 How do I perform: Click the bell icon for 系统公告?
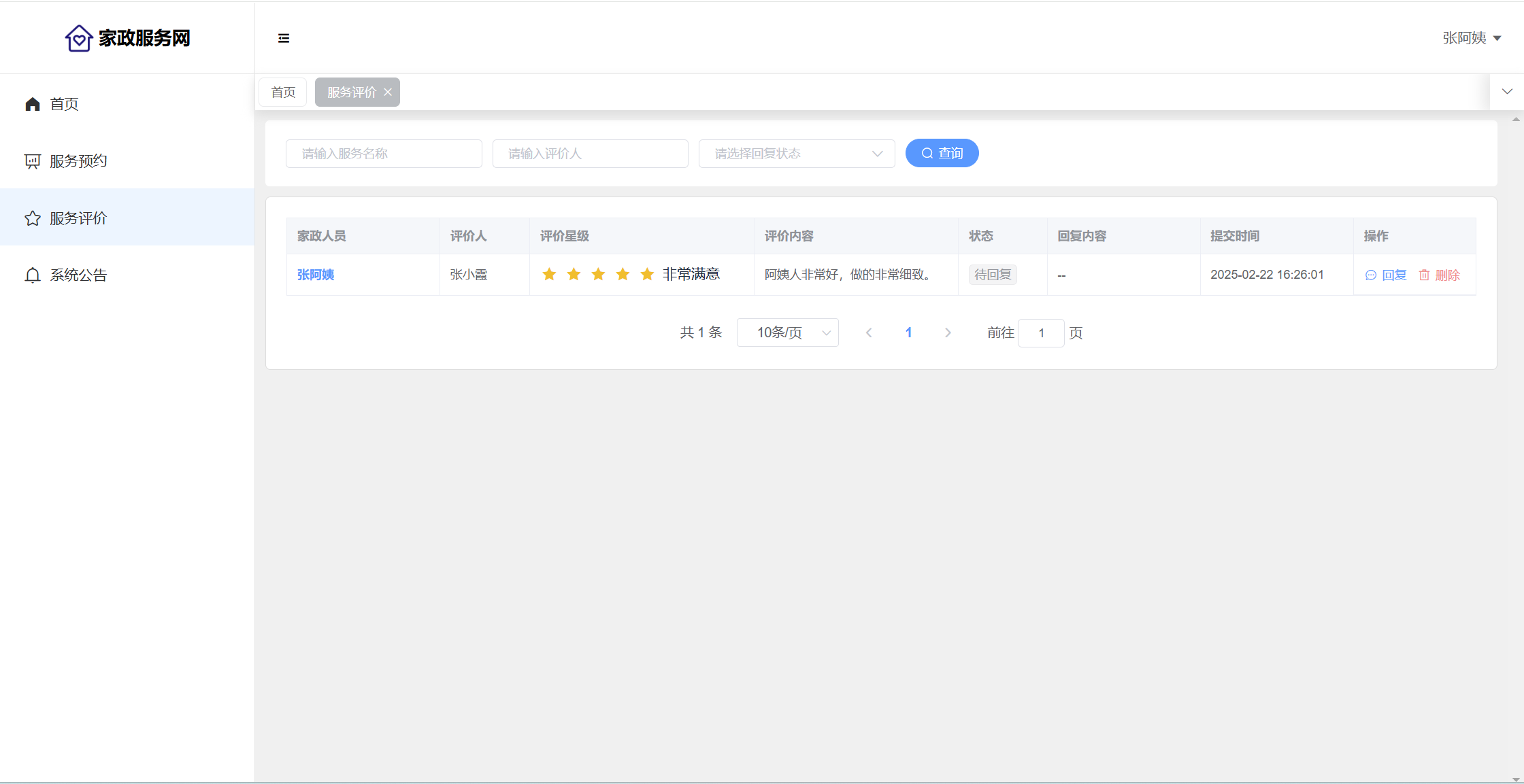pos(33,275)
